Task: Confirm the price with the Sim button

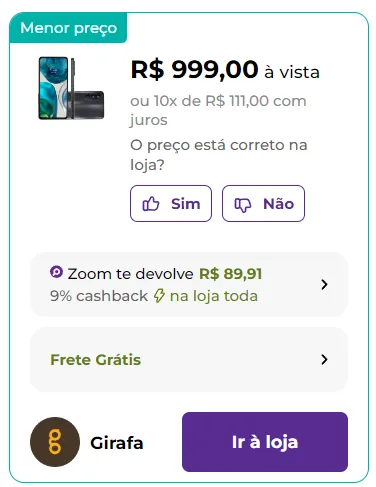Action: (x=171, y=203)
